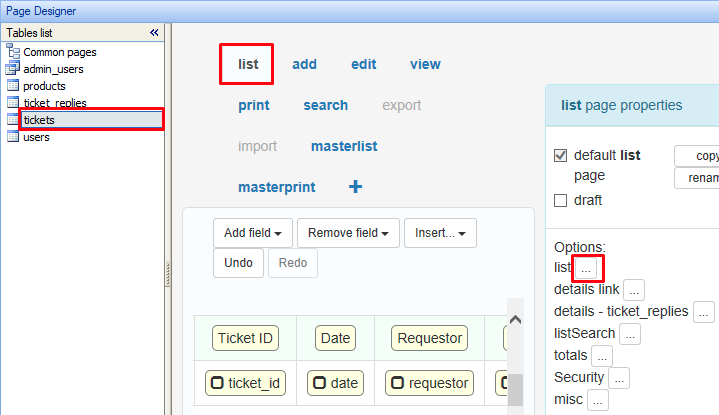The image size is (719, 415).
Task: Toggle the ticket_id field checkbox
Action: (x=215, y=383)
